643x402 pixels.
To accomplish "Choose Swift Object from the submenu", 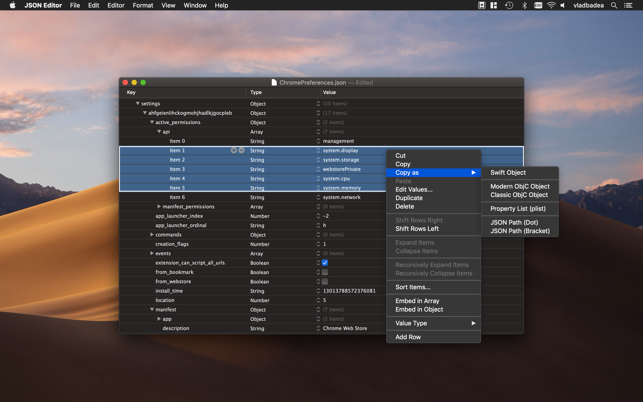I will pyautogui.click(x=520, y=173).
